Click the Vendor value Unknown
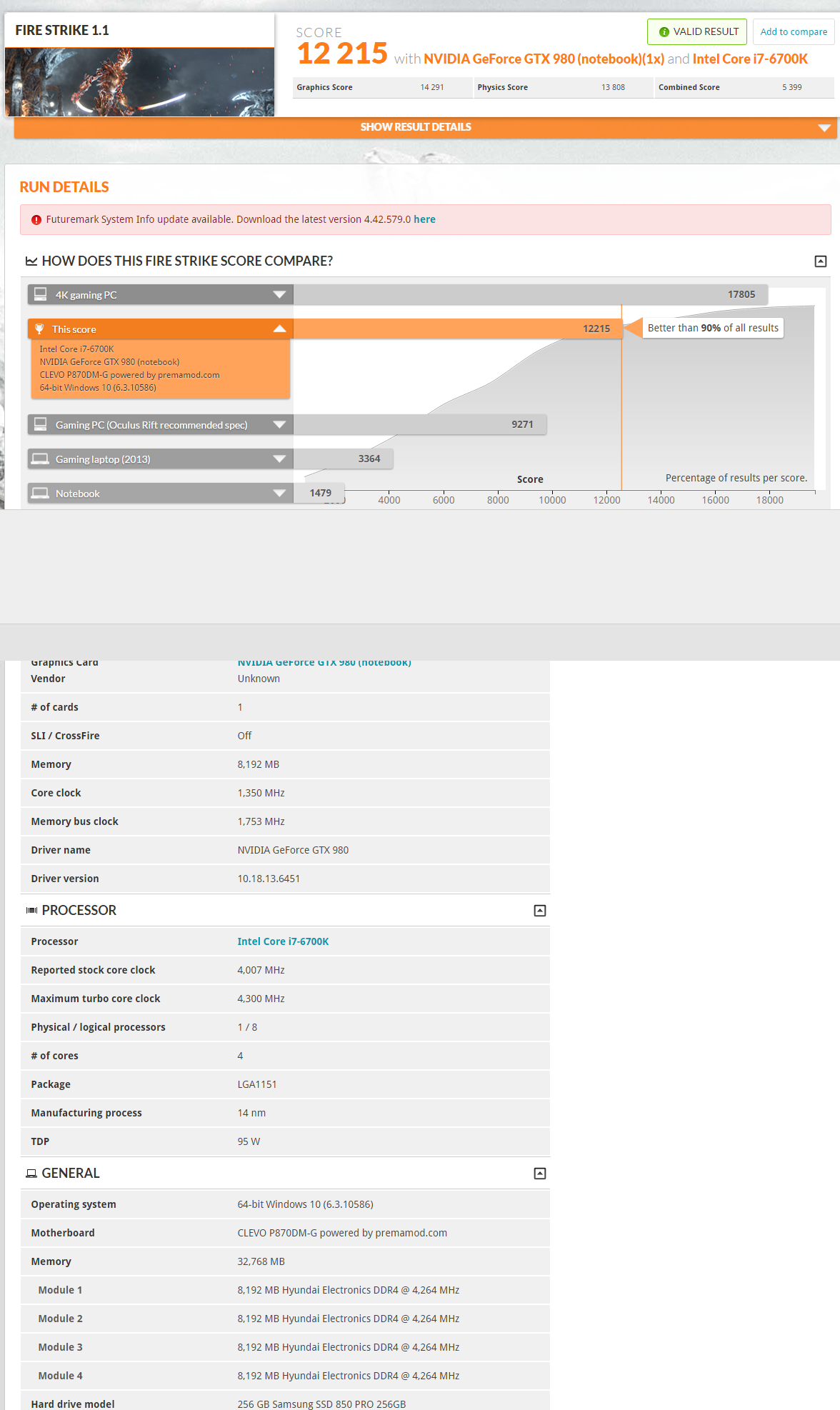Image resolution: width=840 pixels, height=1410 pixels. tap(259, 679)
